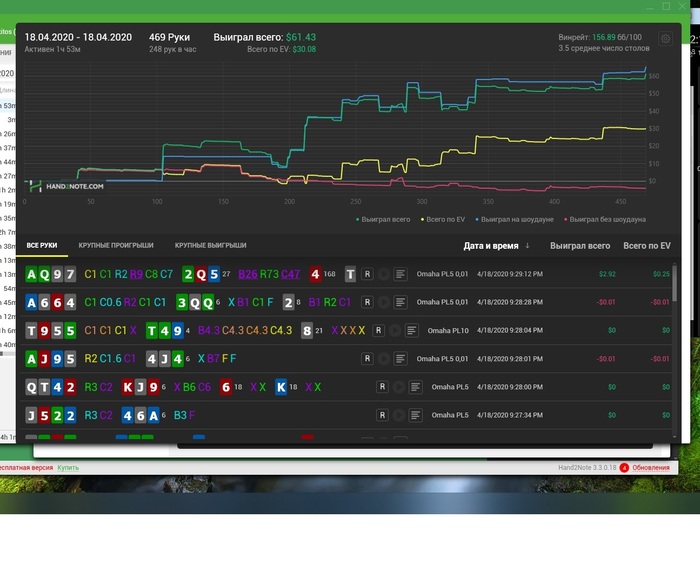Viewport: 700px width, 584px height.
Task: Sort by Всего по EV column
Action: point(647,246)
